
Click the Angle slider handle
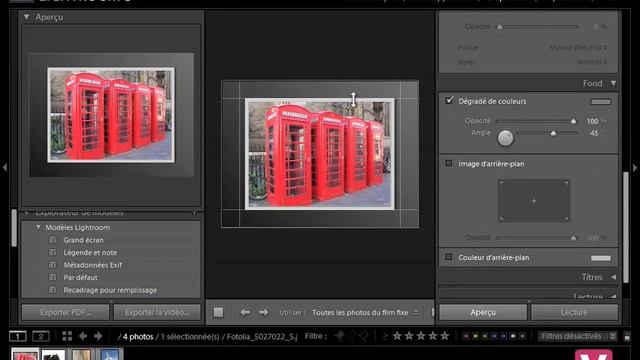coord(553,133)
